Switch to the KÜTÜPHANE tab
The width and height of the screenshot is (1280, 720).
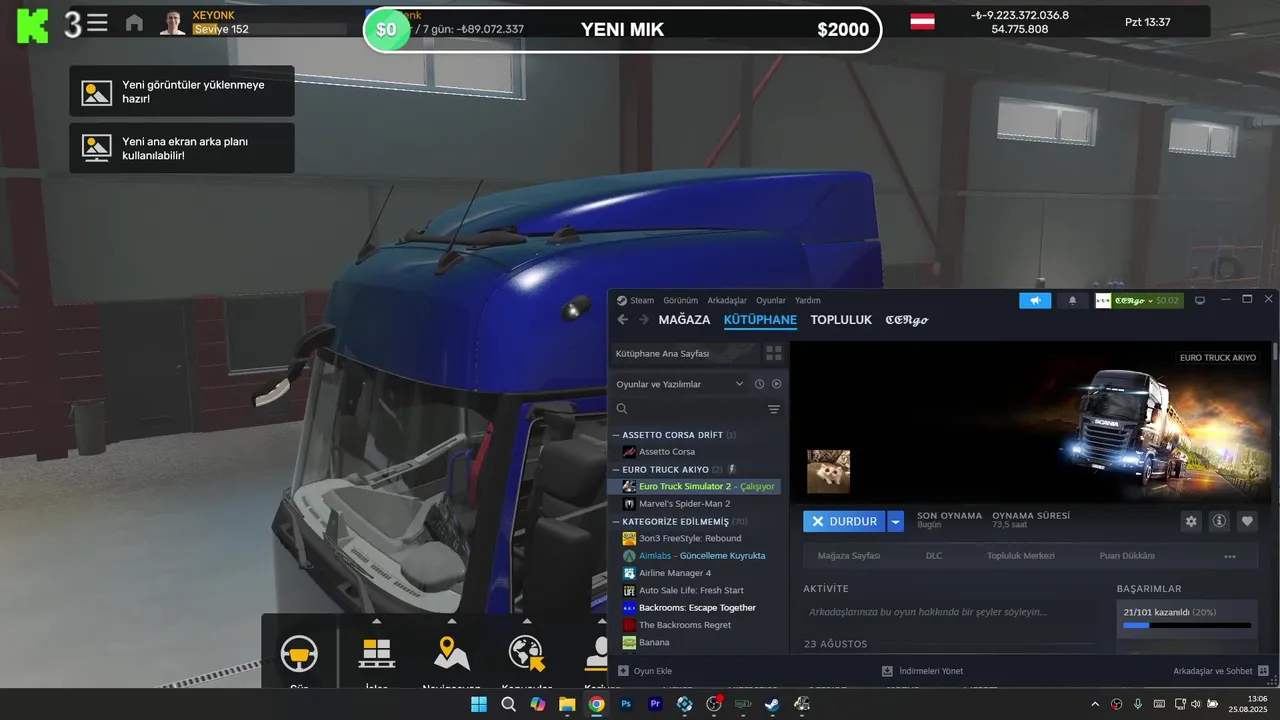[760, 320]
